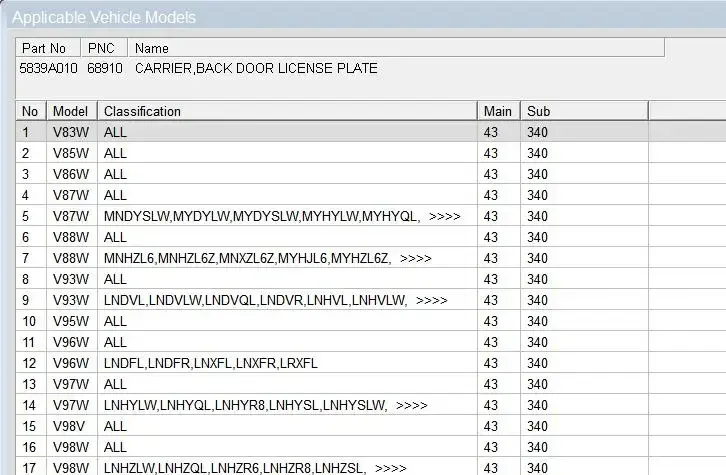Expand the >>>> classification list in row 17

[390, 468]
